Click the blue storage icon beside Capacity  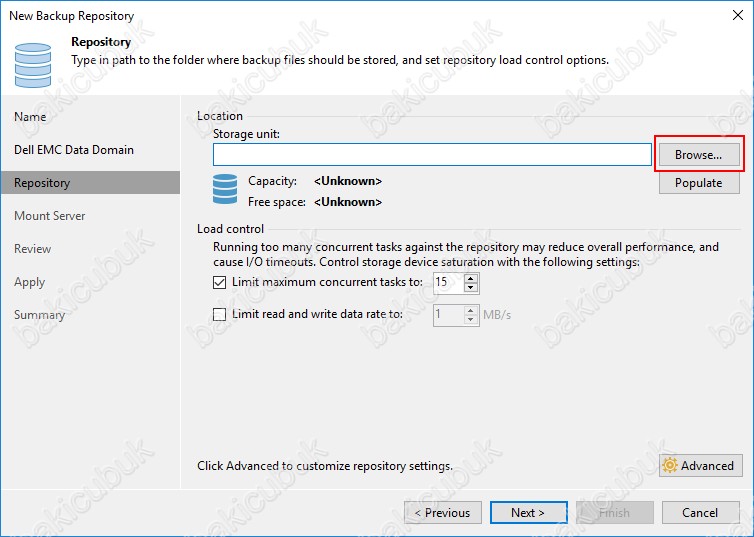225,189
